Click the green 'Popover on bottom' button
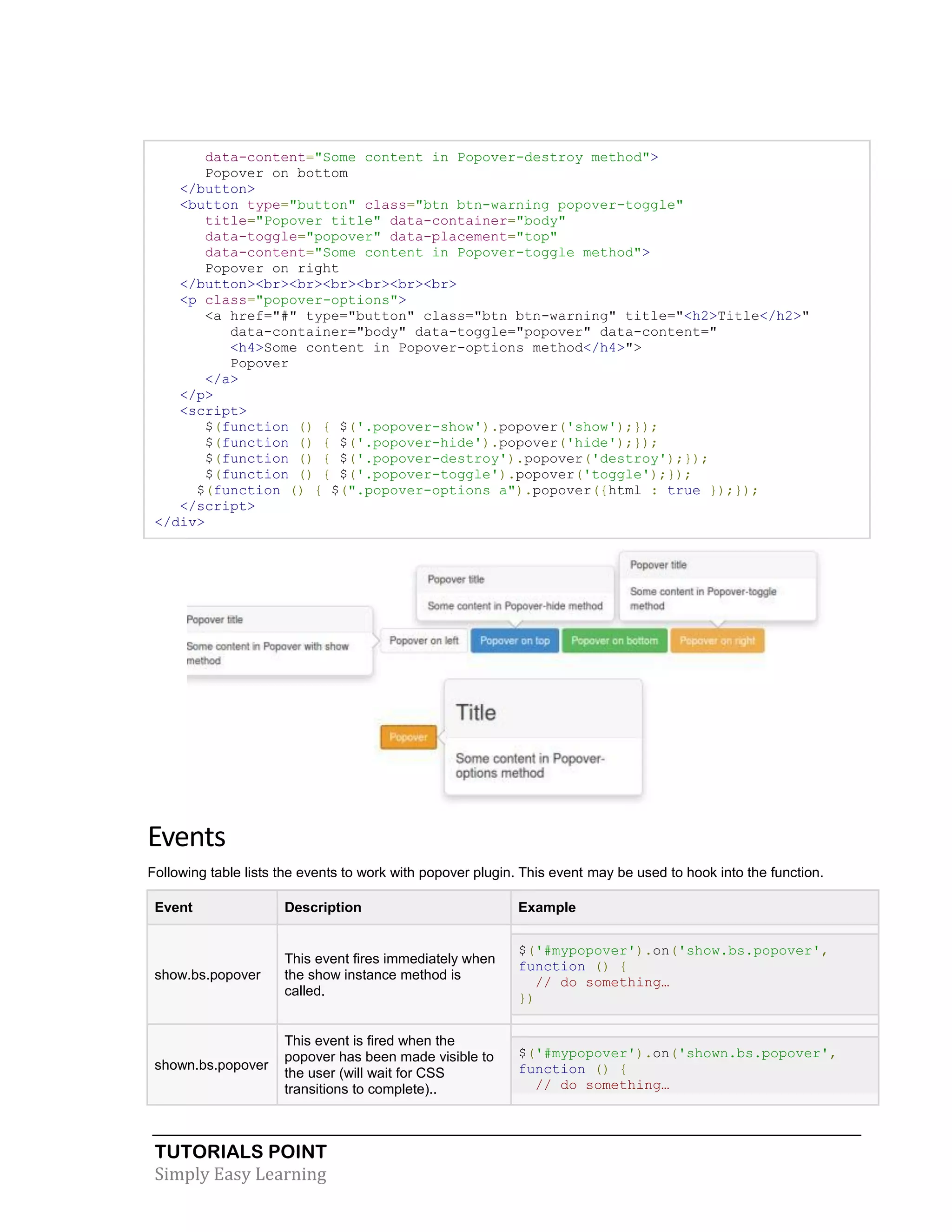 click(x=614, y=640)
